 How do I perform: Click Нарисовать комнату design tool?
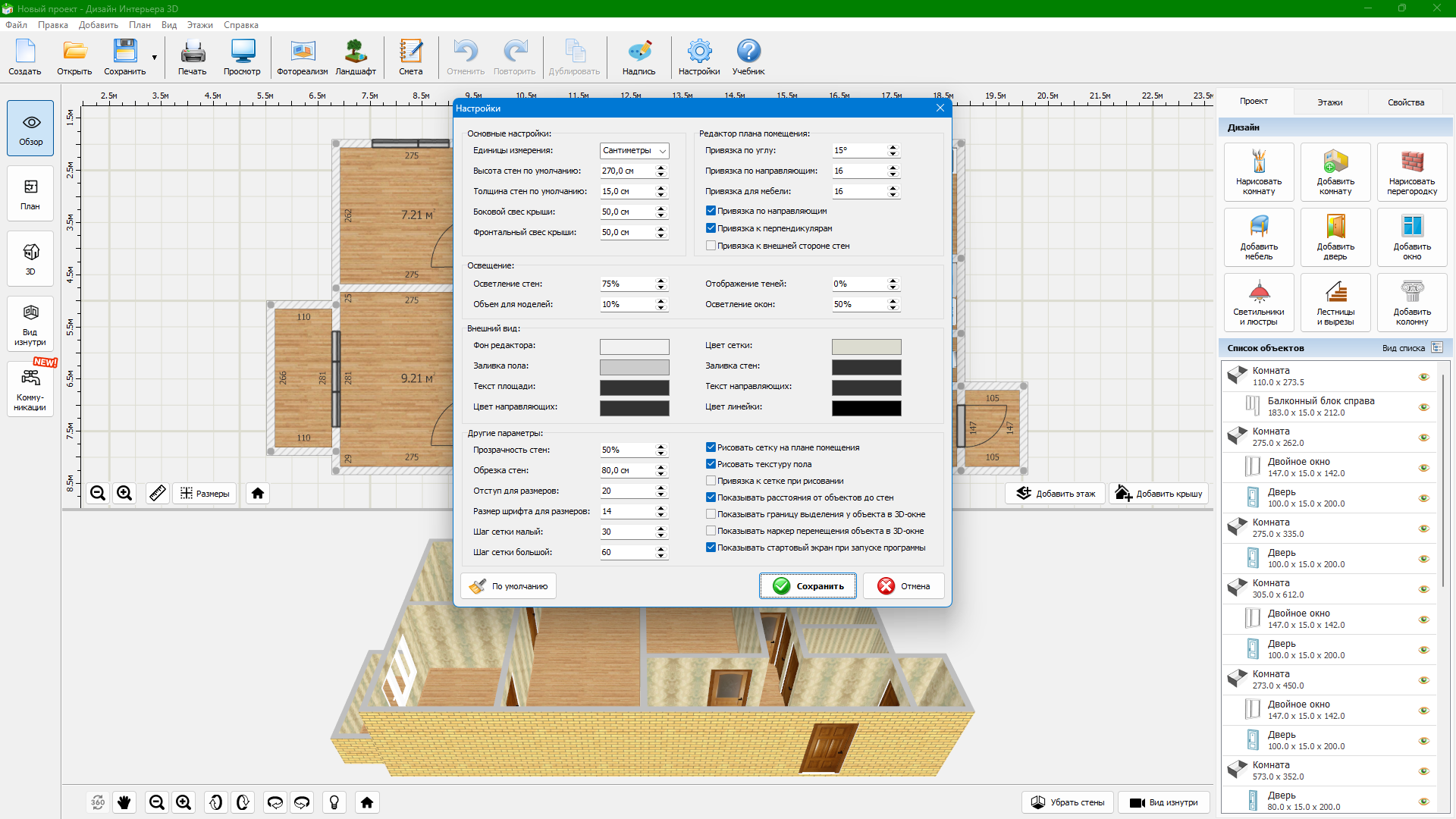tap(1258, 172)
